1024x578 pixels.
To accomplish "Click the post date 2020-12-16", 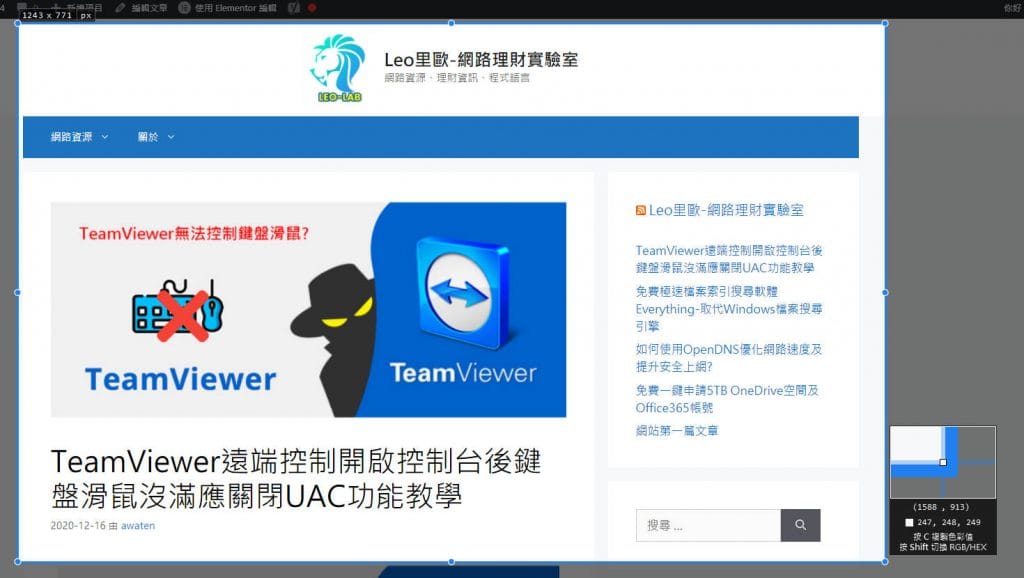I will (x=78, y=525).
